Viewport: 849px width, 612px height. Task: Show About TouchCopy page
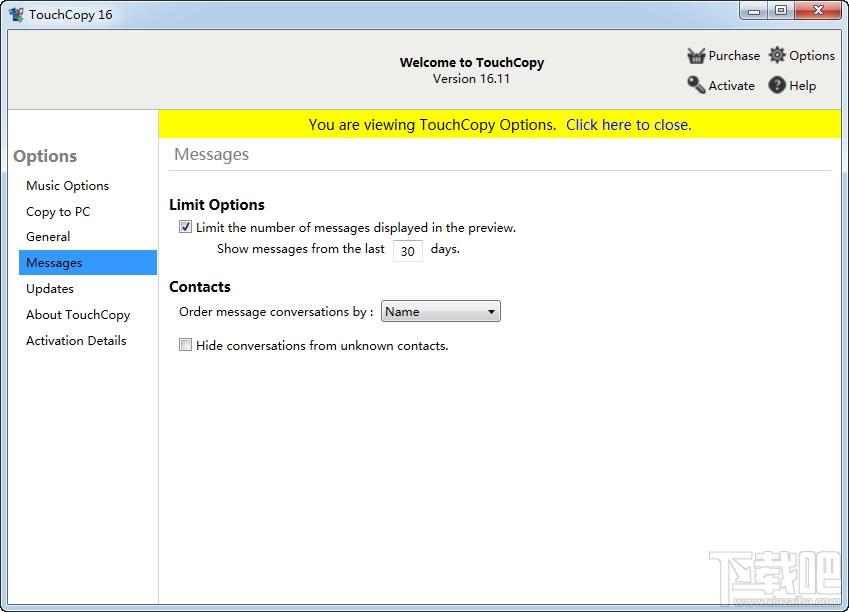(78, 315)
